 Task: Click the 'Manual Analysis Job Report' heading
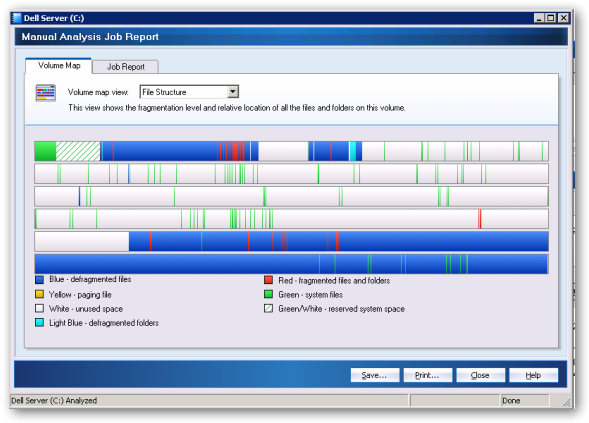coord(90,37)
